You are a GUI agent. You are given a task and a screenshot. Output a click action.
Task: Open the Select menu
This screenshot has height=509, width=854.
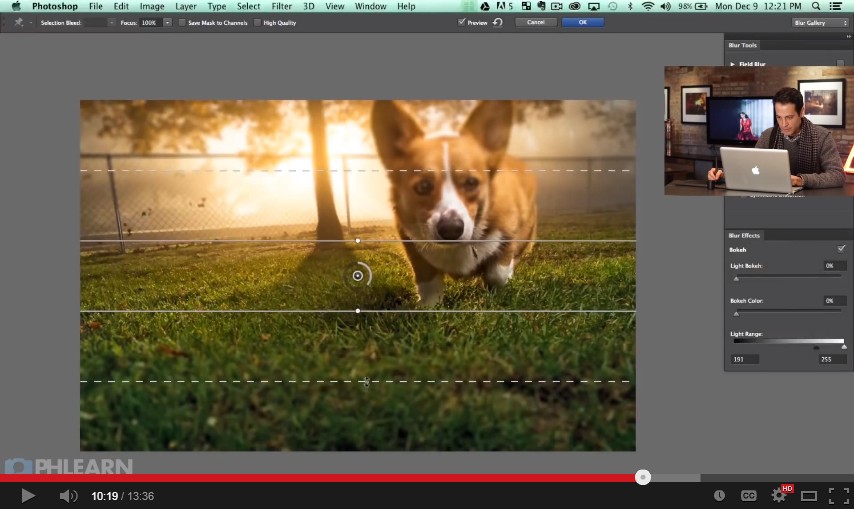click(248, 6)
